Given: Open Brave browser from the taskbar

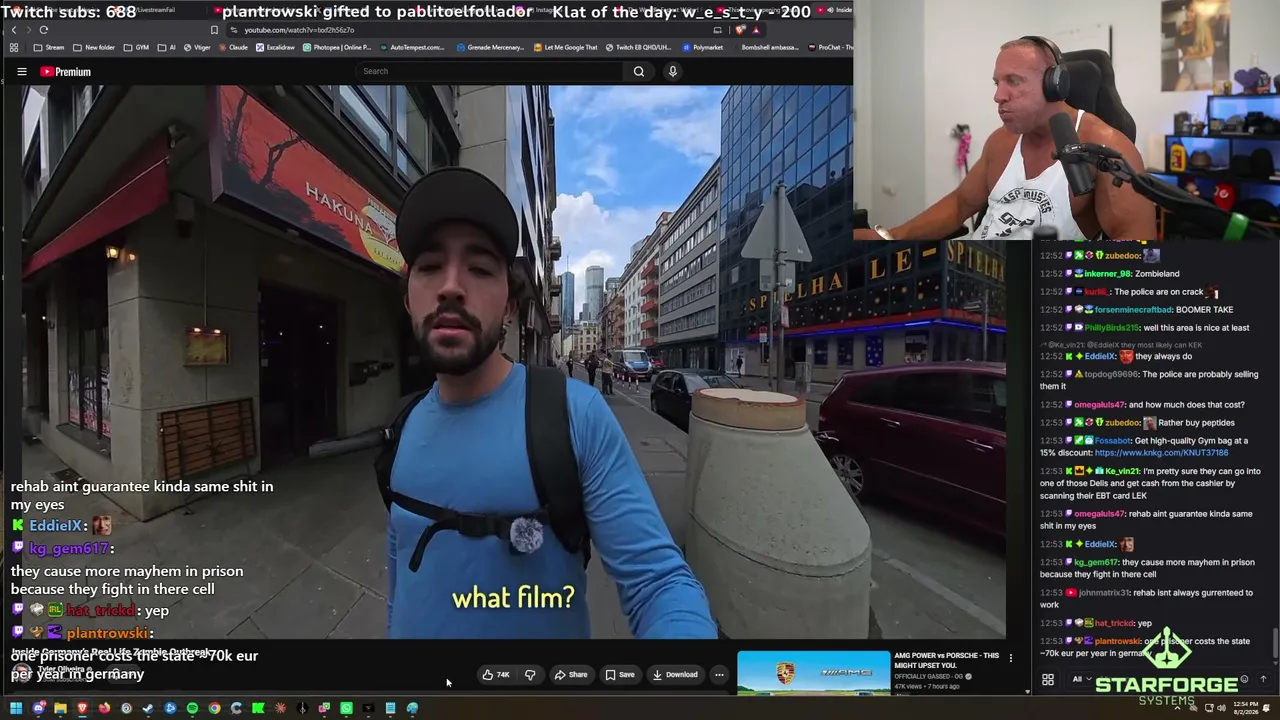Looking at the screenshot, I should coord(82,709).
